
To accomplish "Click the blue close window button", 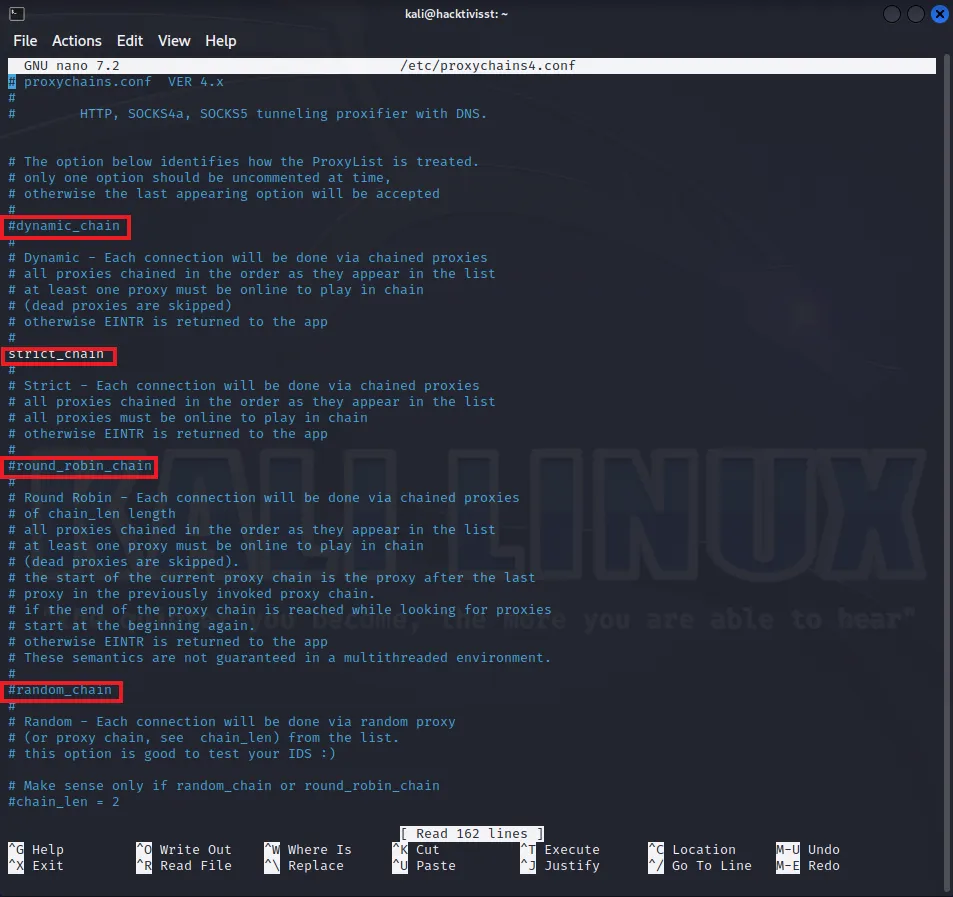I will (940, 14).
